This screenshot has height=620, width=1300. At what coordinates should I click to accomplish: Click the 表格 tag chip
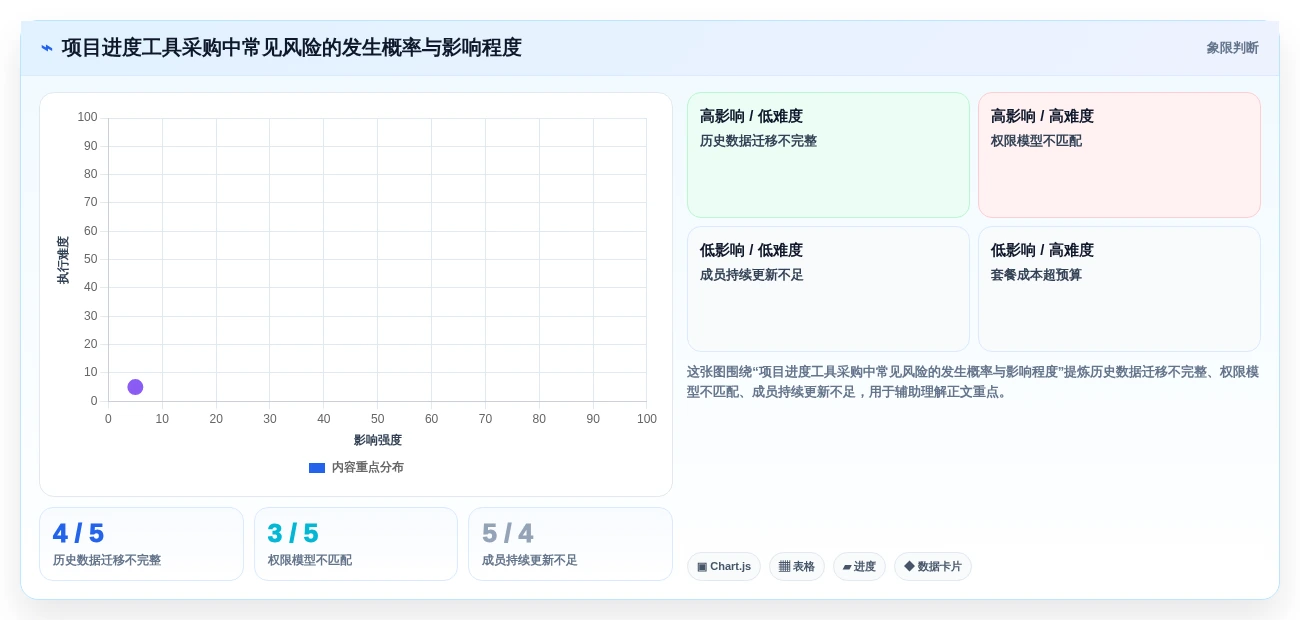(797, 566)
